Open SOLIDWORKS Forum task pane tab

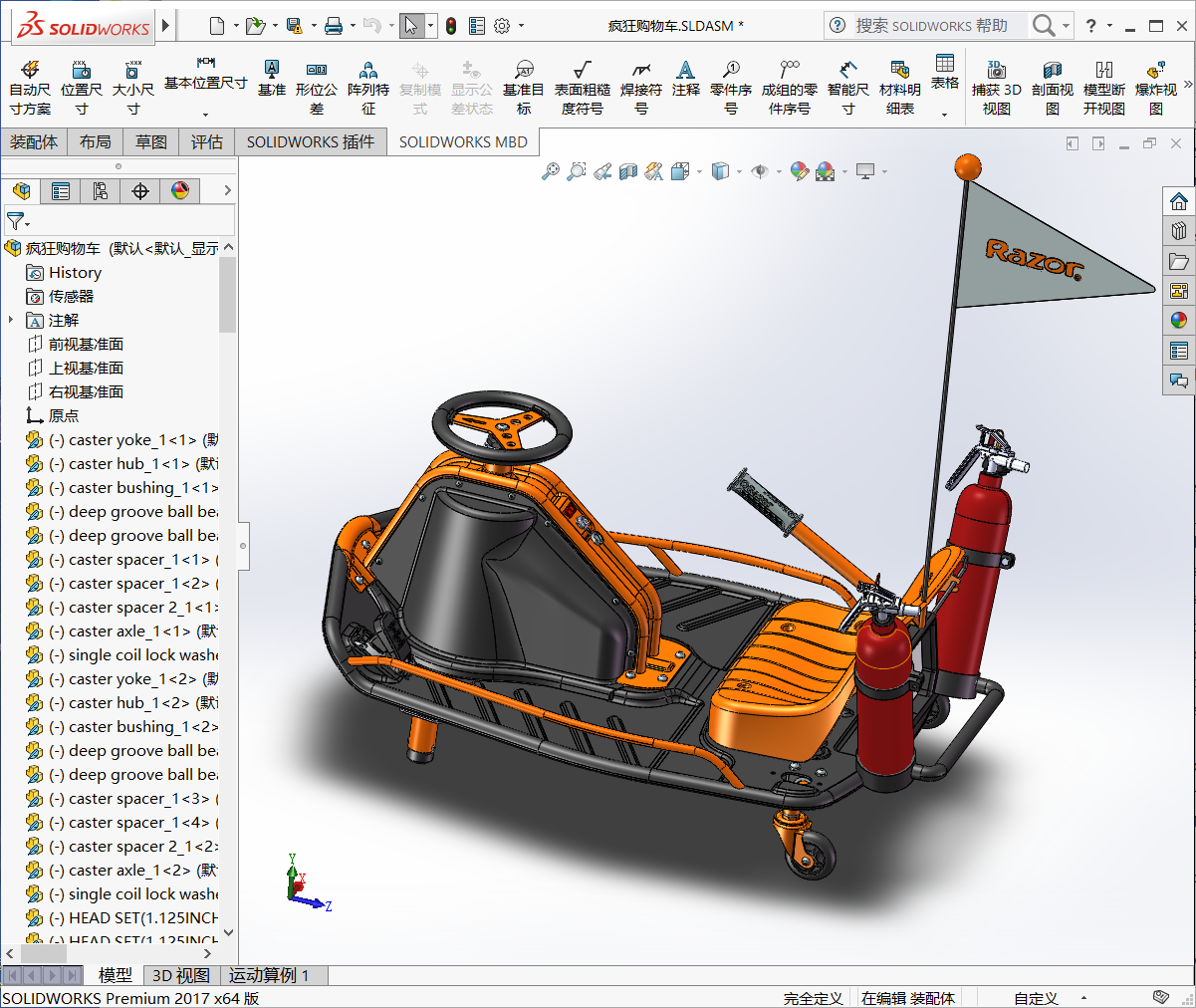(1179, 380)
